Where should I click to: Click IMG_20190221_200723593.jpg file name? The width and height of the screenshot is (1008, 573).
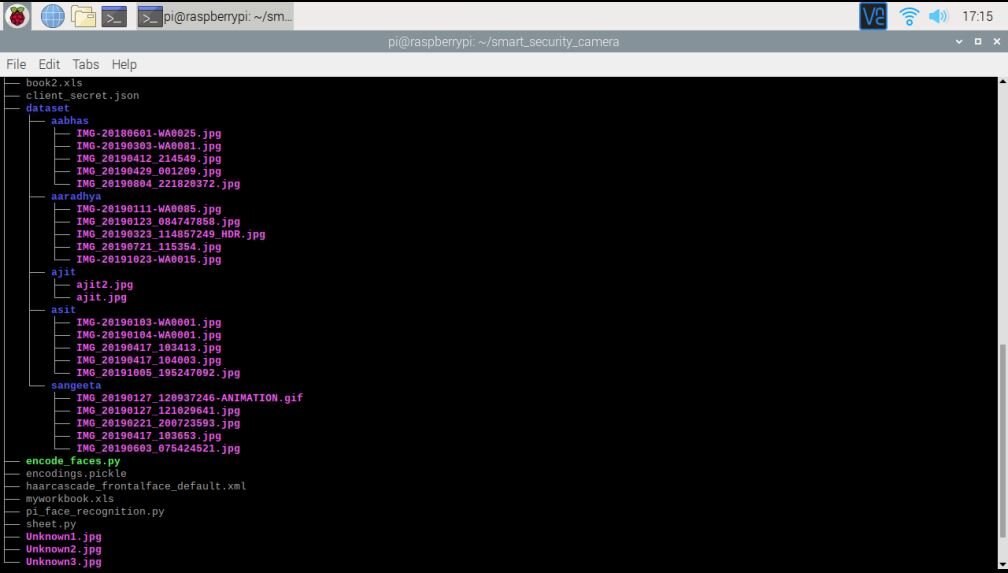(158, 424)
